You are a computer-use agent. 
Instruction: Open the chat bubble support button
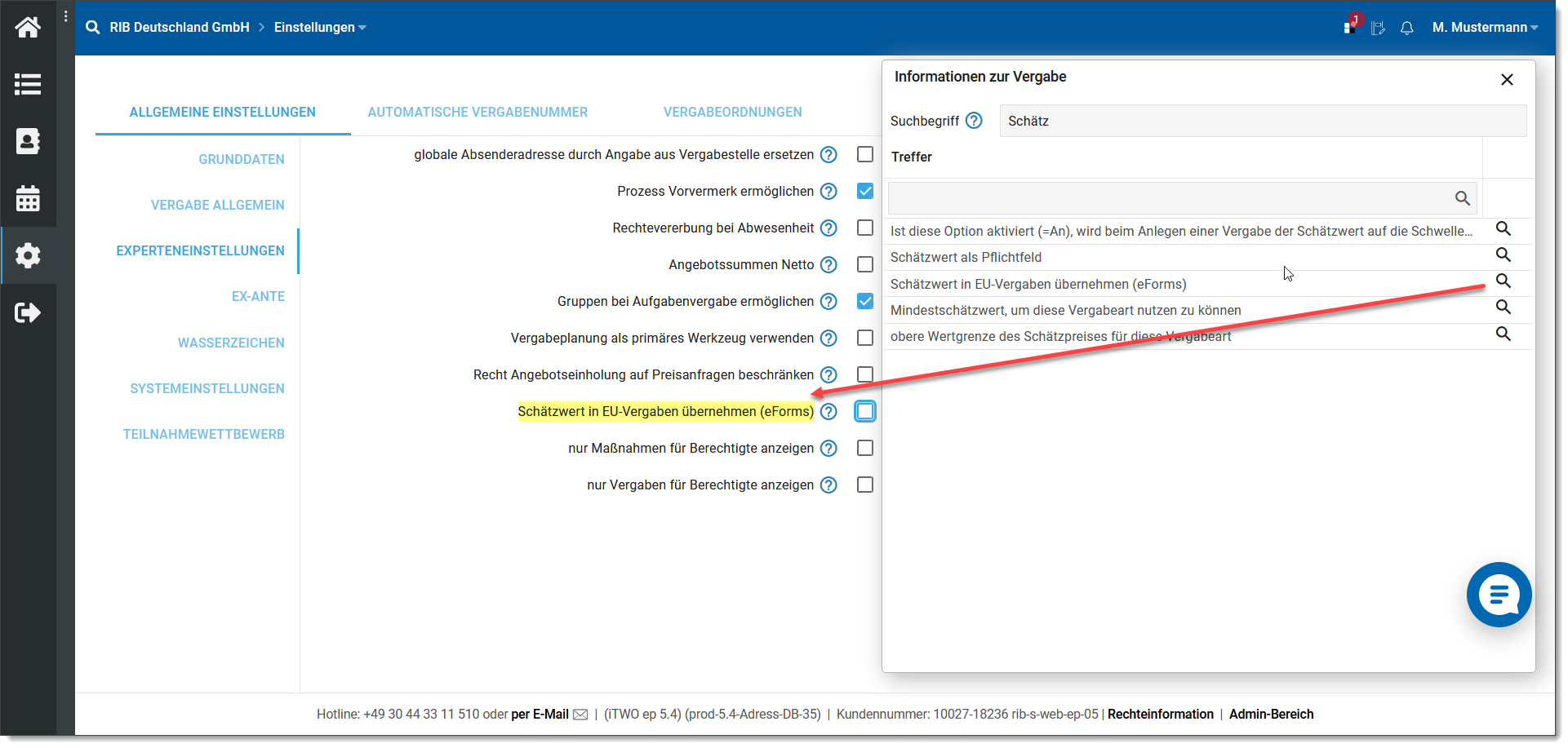click(x=1499, y=595)
